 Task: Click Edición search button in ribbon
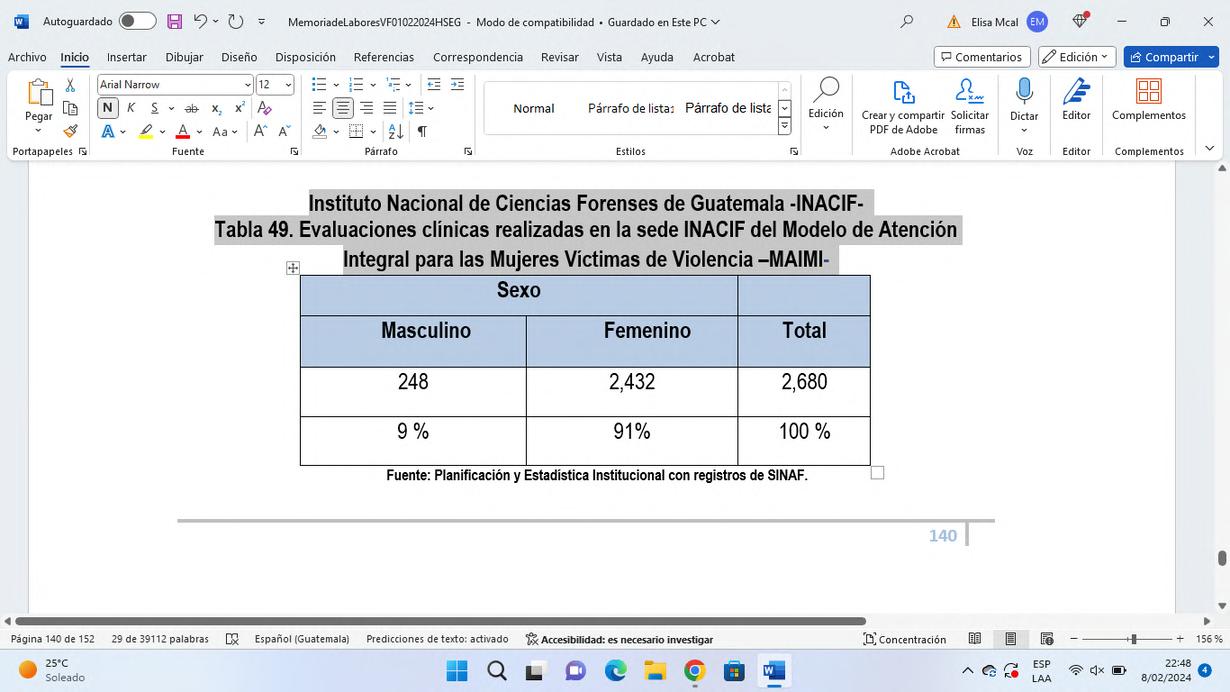pos(826,104)
